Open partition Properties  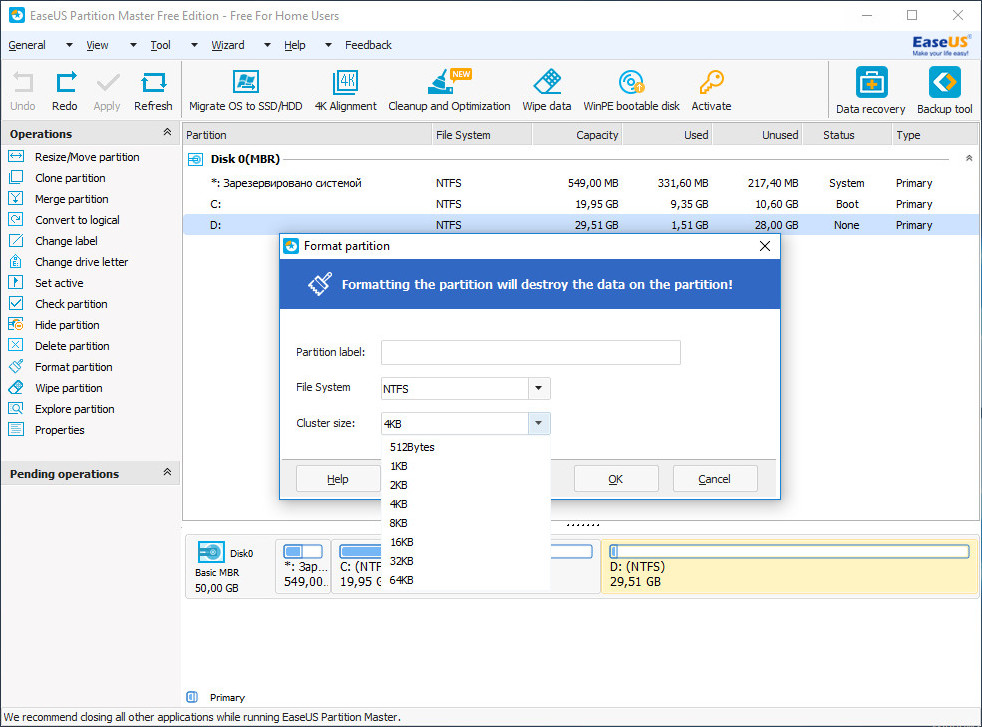coord(59,430)
